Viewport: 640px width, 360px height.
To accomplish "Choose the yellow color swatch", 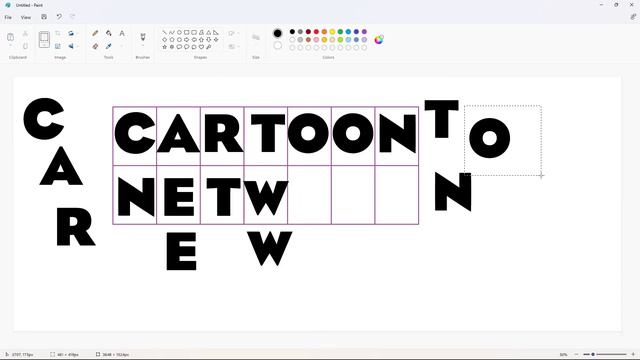I will (332, 31).
